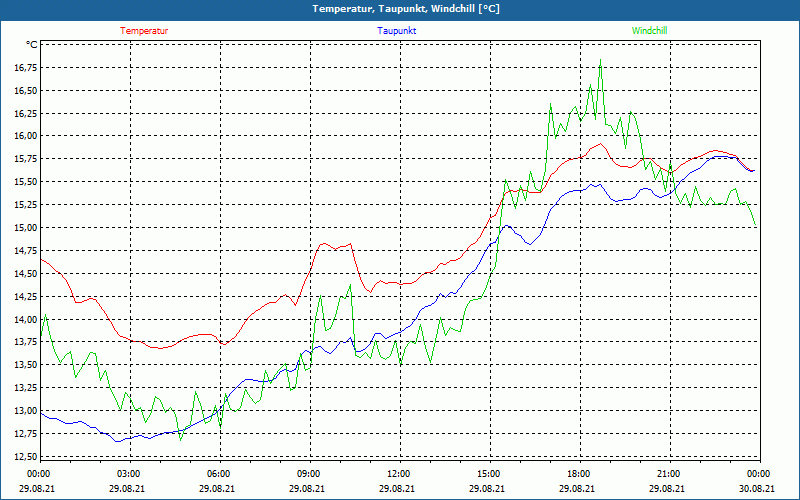Click the '12:00' time axis label
Viewport: 800px width, 500px height.
pos(397,474)
